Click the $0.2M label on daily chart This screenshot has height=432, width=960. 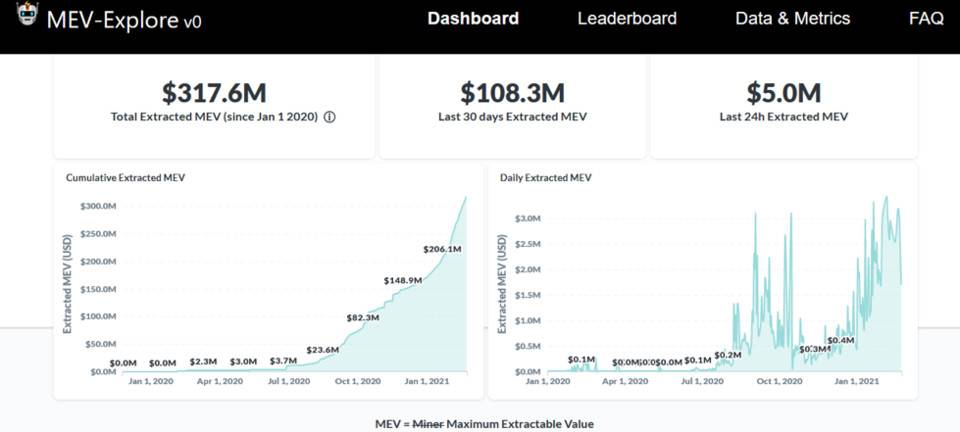pos(727,355)
